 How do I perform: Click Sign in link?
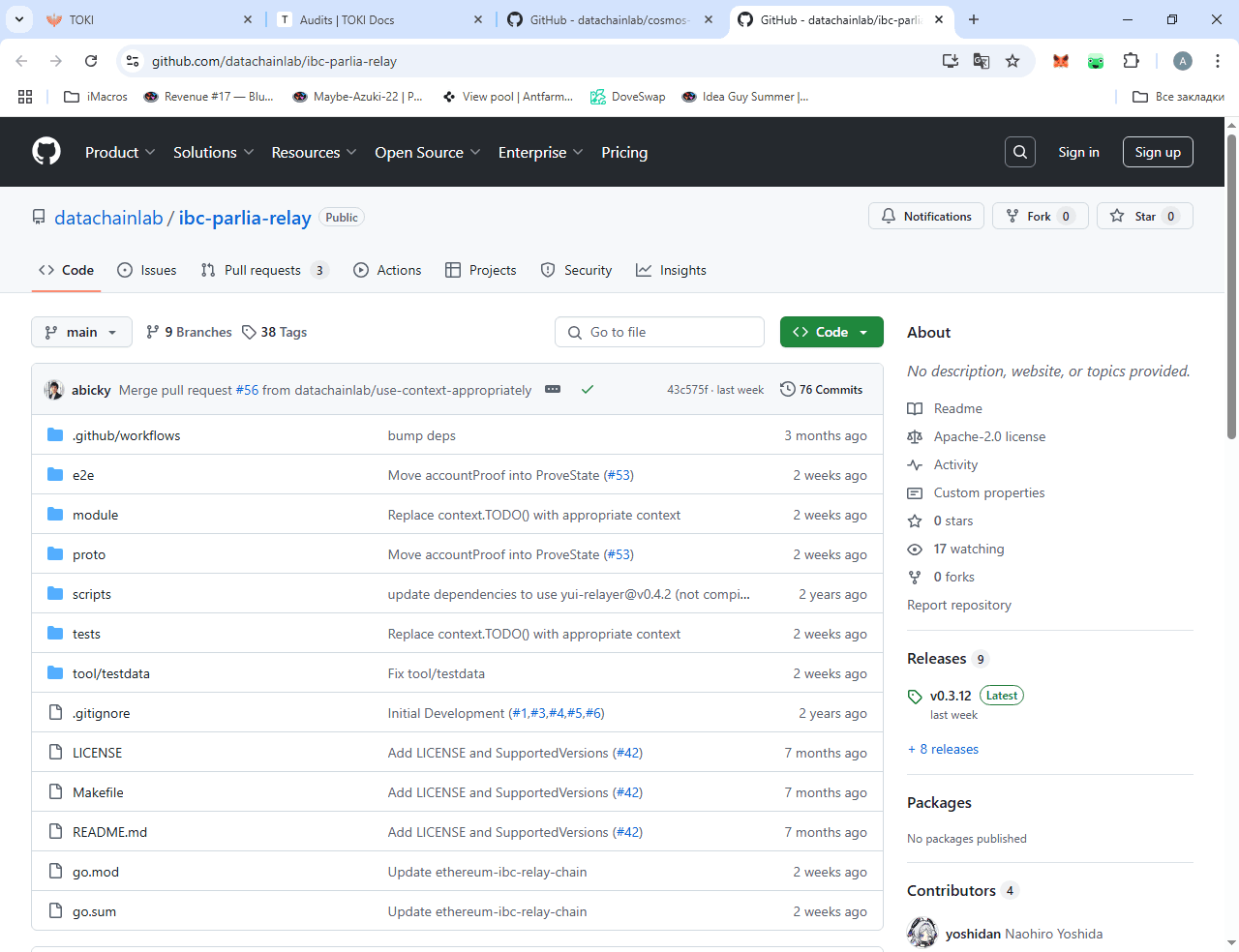[1078, 152]
